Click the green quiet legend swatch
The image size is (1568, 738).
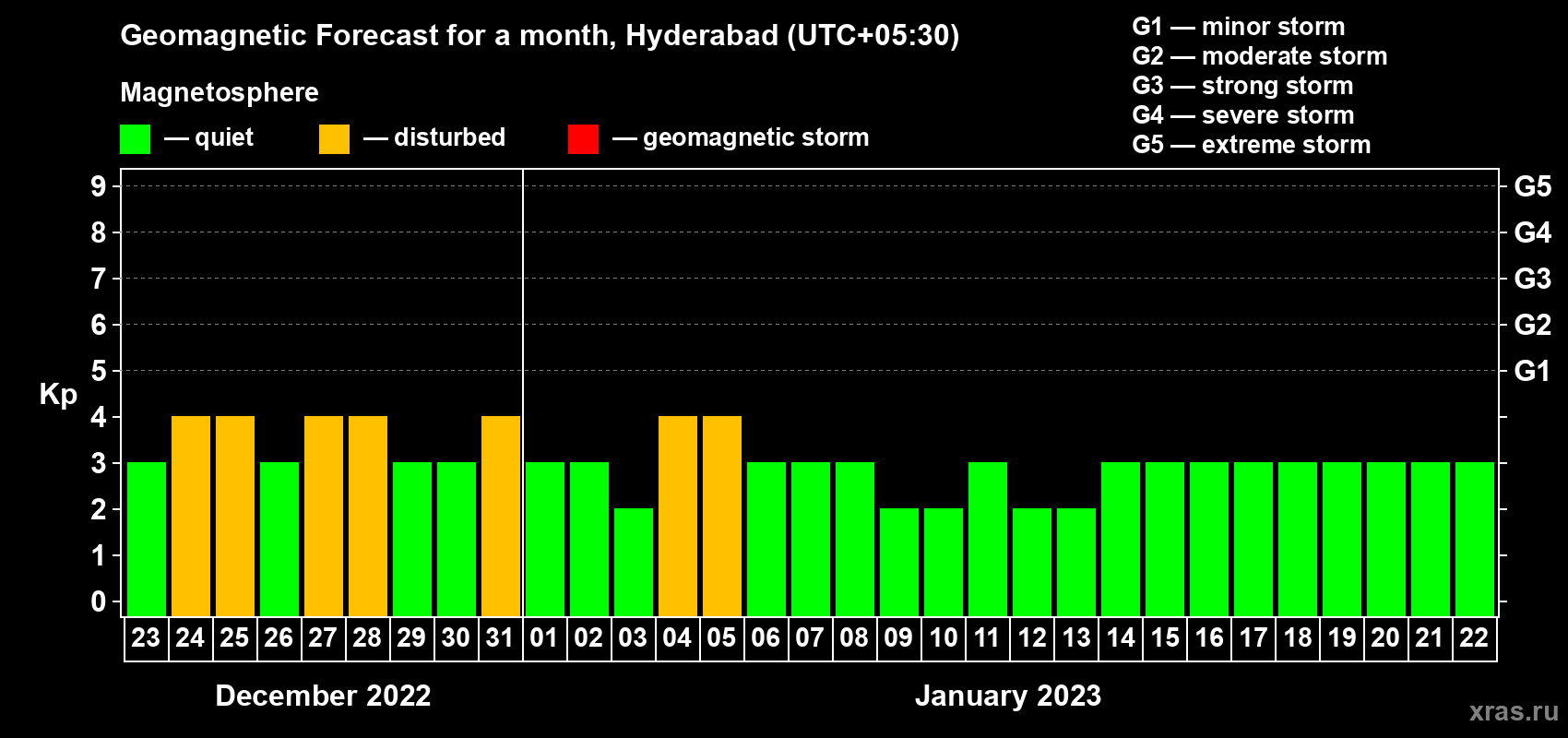coord(135,139)
